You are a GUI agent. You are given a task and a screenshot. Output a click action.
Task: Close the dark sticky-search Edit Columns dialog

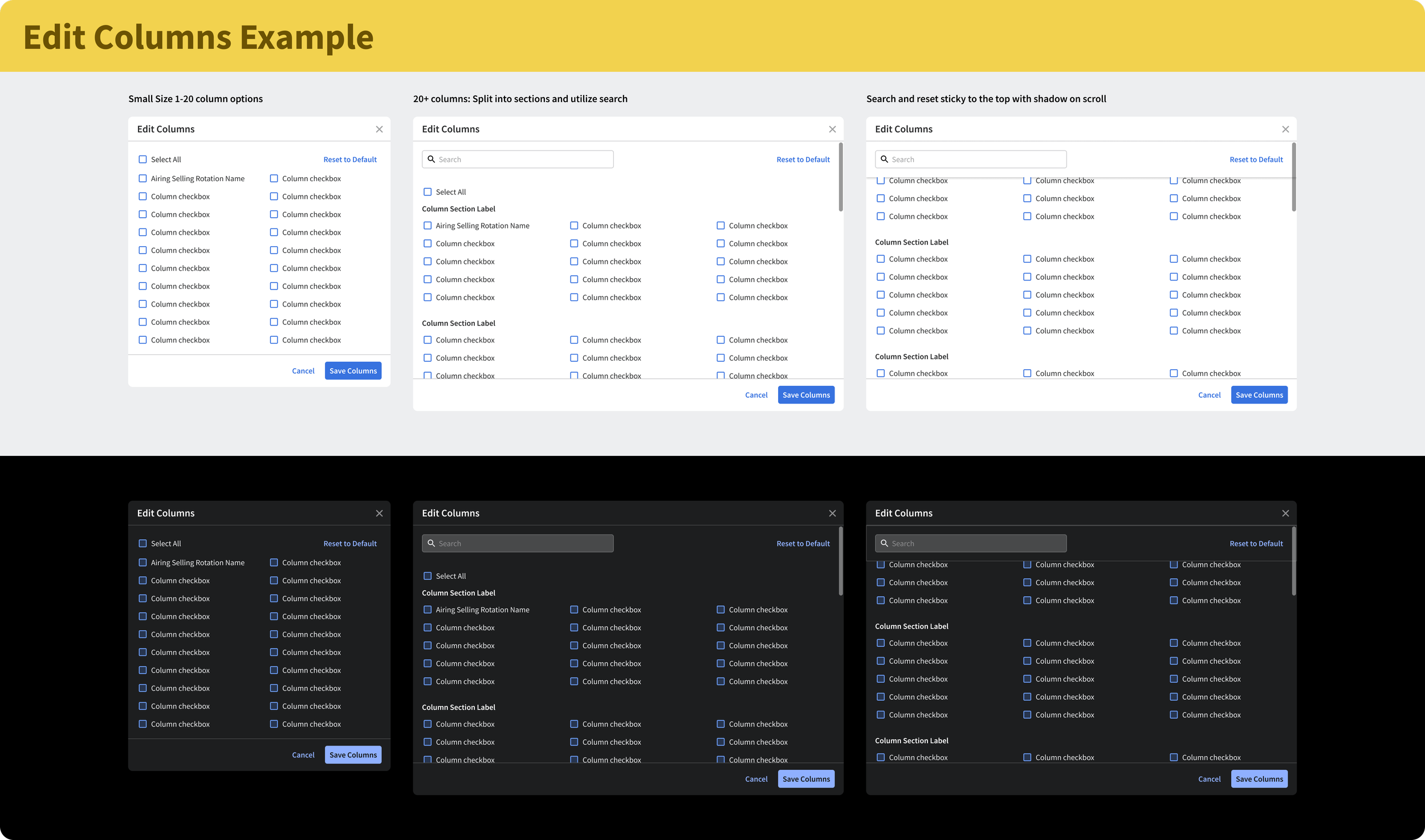(1285, 513)
